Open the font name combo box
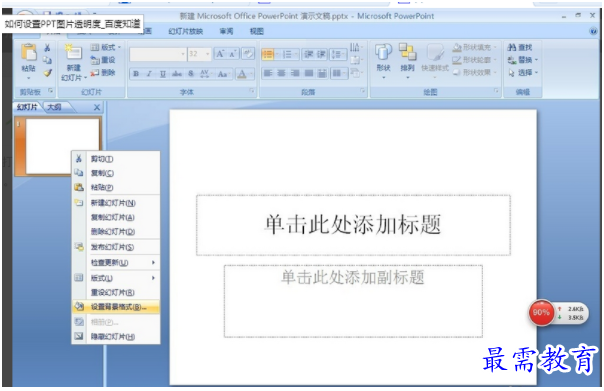604x391 pixels. coord(158,54)
